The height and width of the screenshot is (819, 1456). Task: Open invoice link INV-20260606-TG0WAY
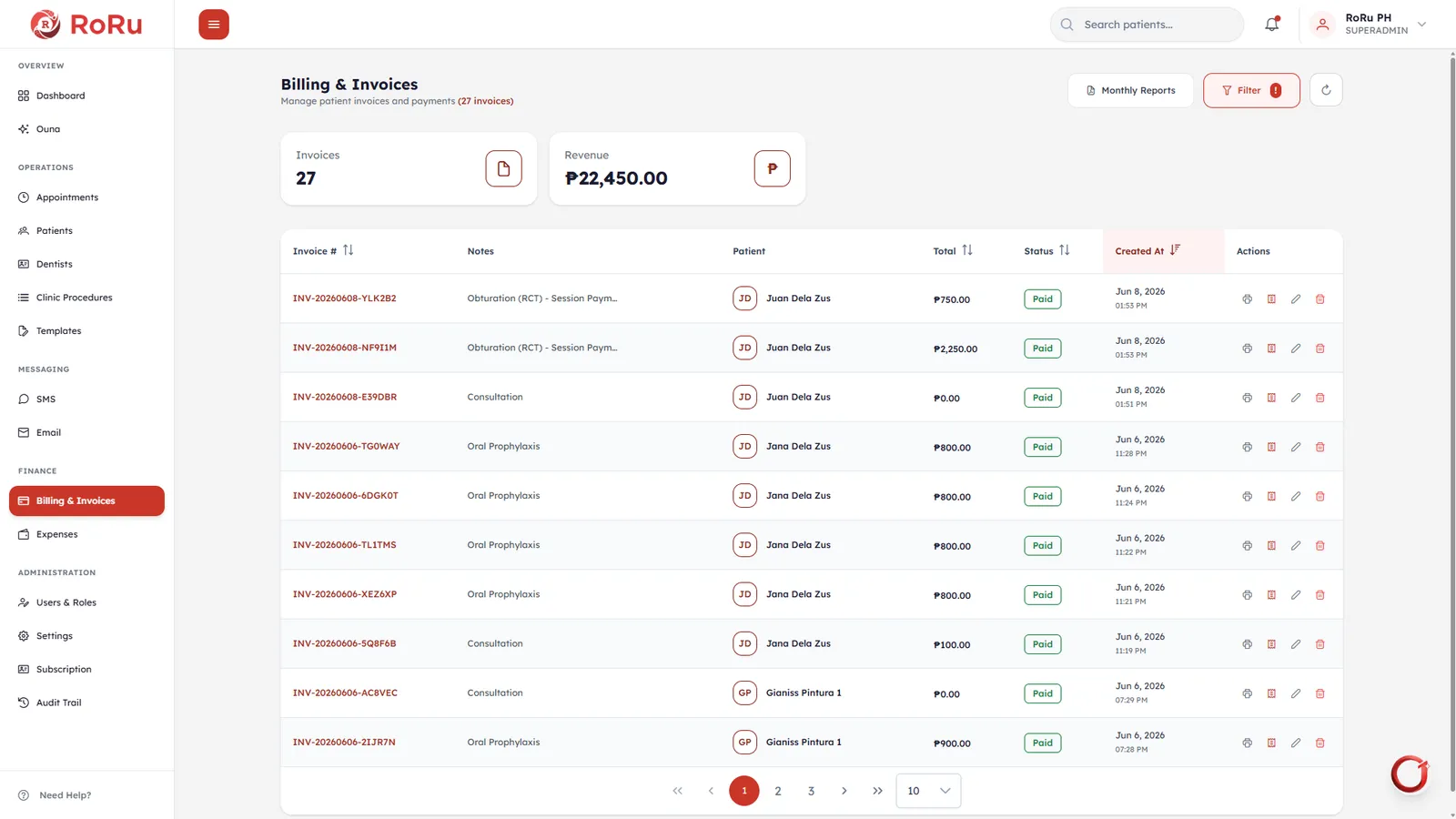pos(346,447)
